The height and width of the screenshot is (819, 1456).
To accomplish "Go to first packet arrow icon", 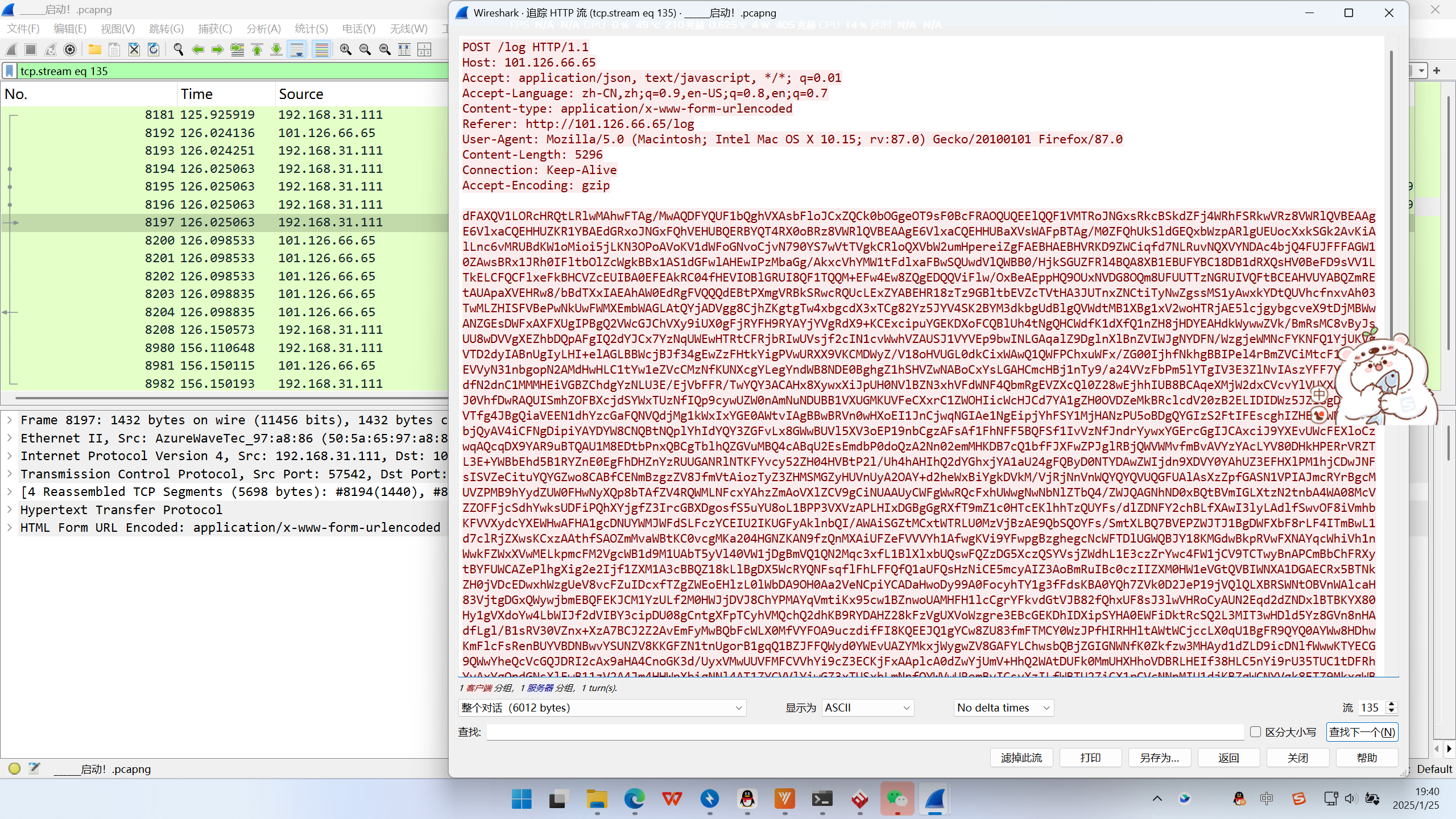I will click(257, 50).
